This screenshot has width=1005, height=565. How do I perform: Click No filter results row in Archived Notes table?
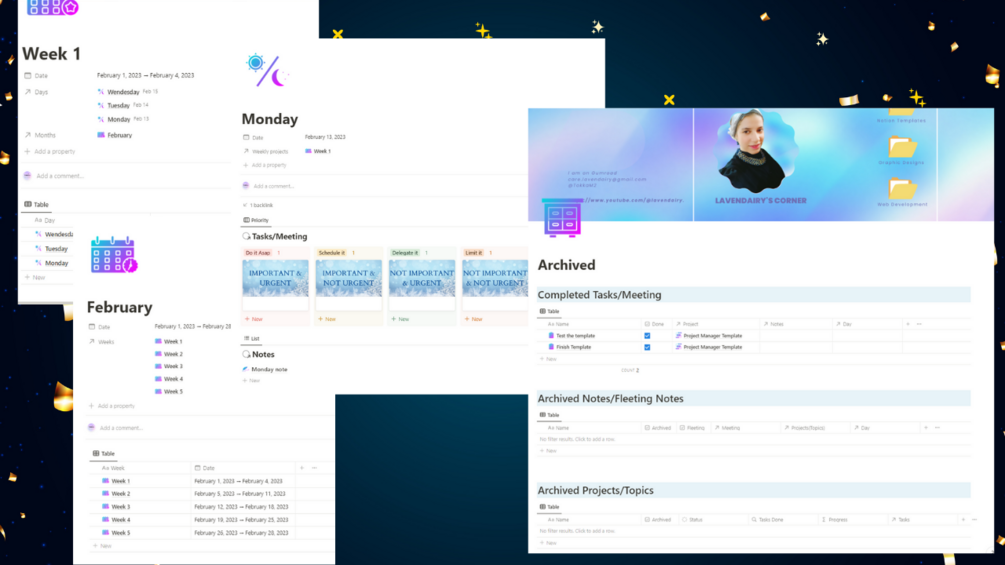pyautogui.click(x=754, y=439)
